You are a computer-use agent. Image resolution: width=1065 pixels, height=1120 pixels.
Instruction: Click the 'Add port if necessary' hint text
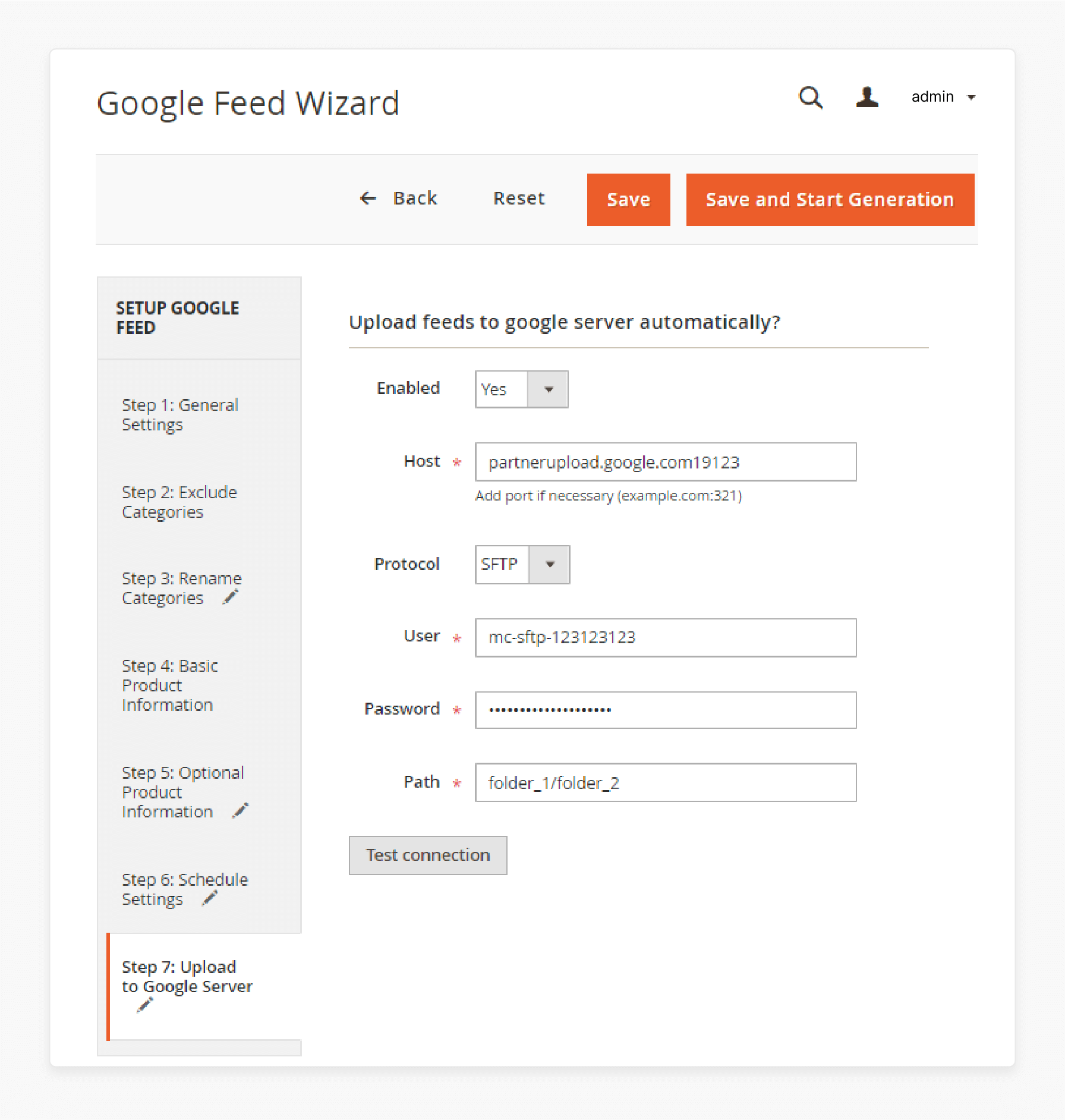click(608, 496)
